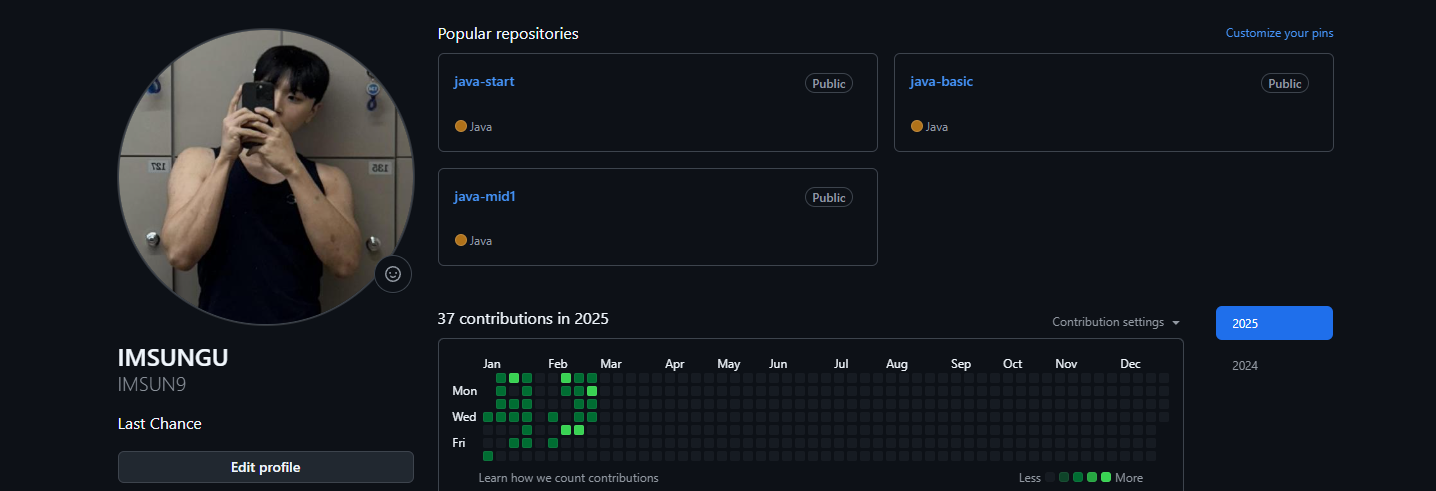Click the circular profile avatar photo

click(266, 176)
